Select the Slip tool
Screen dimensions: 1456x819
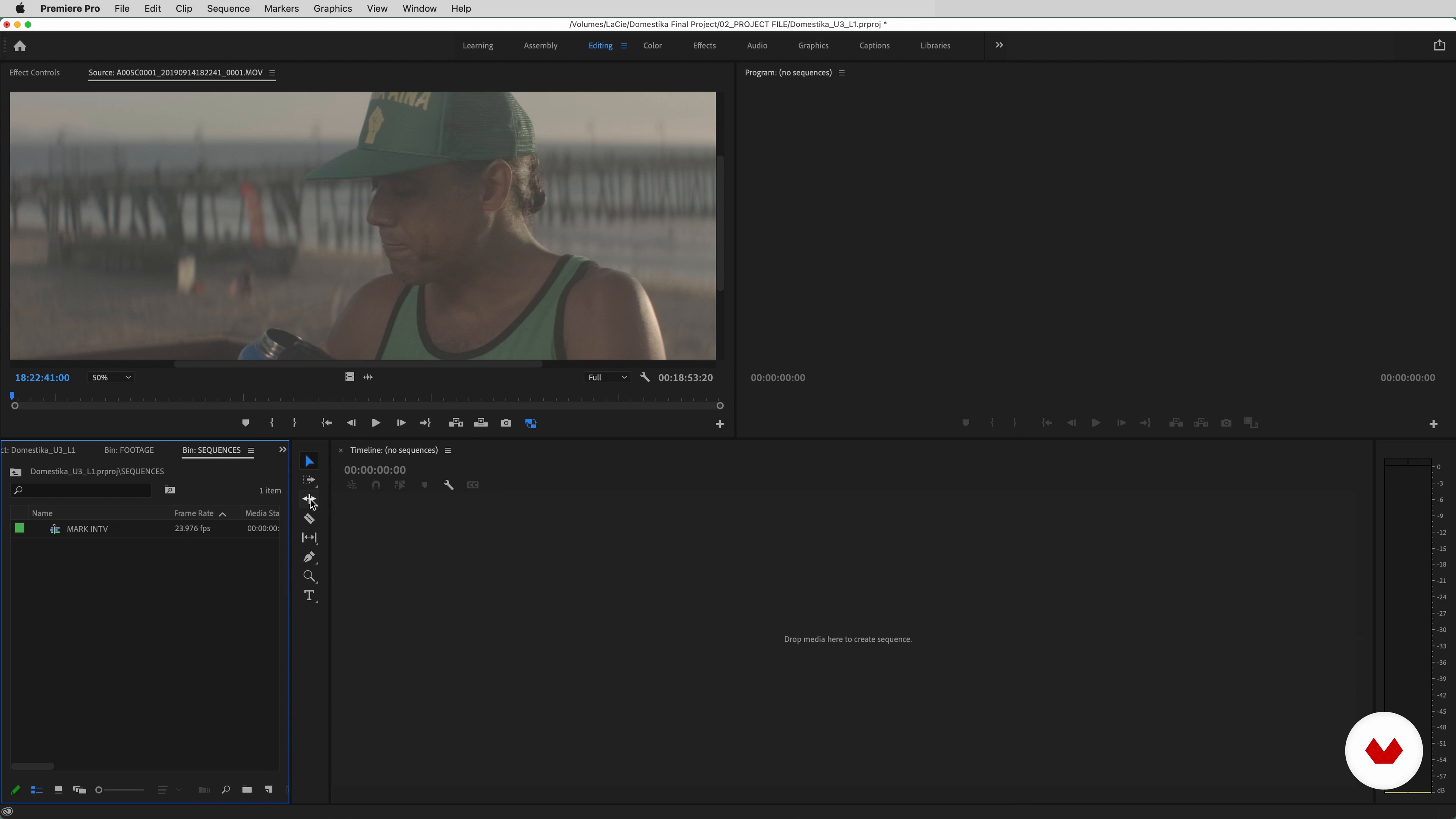pos(309,538)
